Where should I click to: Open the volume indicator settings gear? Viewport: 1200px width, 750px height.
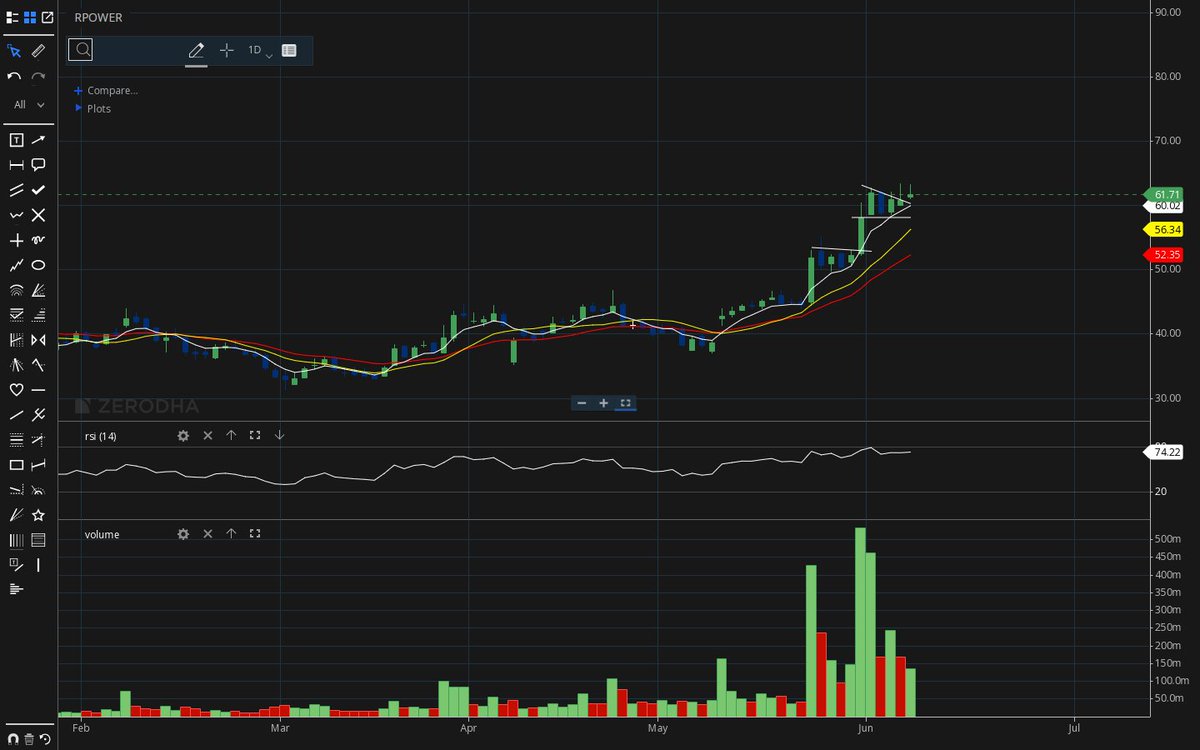183,534
